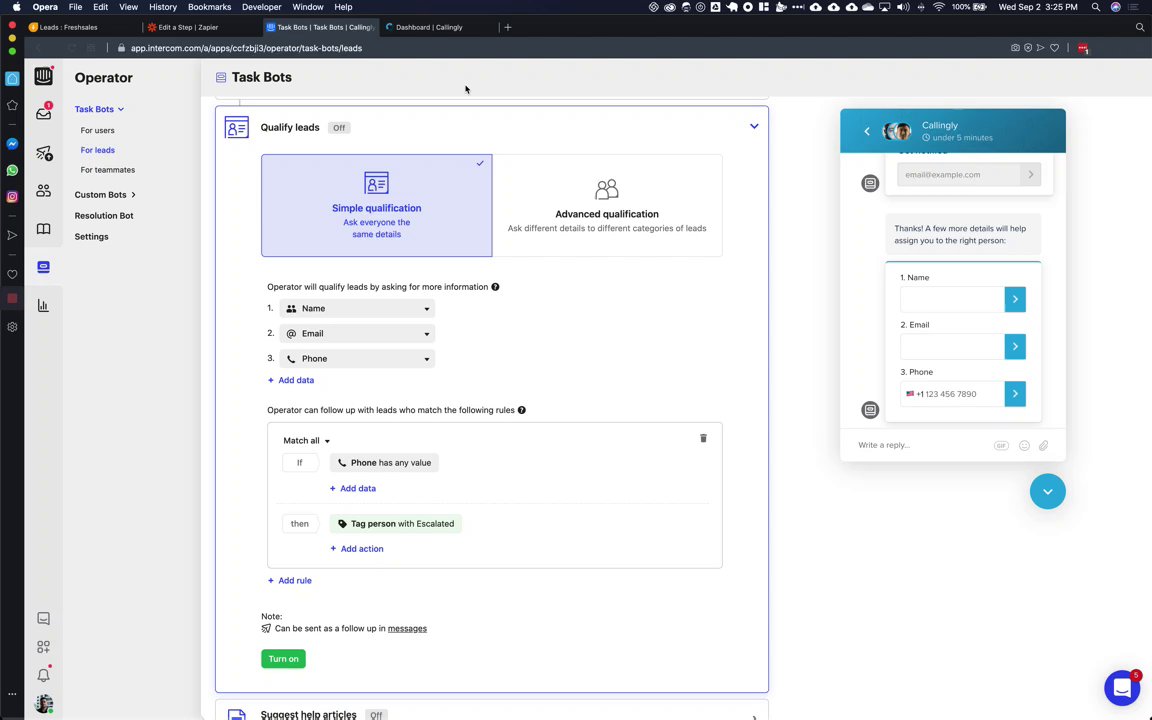Viewport: 1152px width, 720px height.
Task: Open the macOS Spotlight search icon
Action: click(x=1095, y=7)
